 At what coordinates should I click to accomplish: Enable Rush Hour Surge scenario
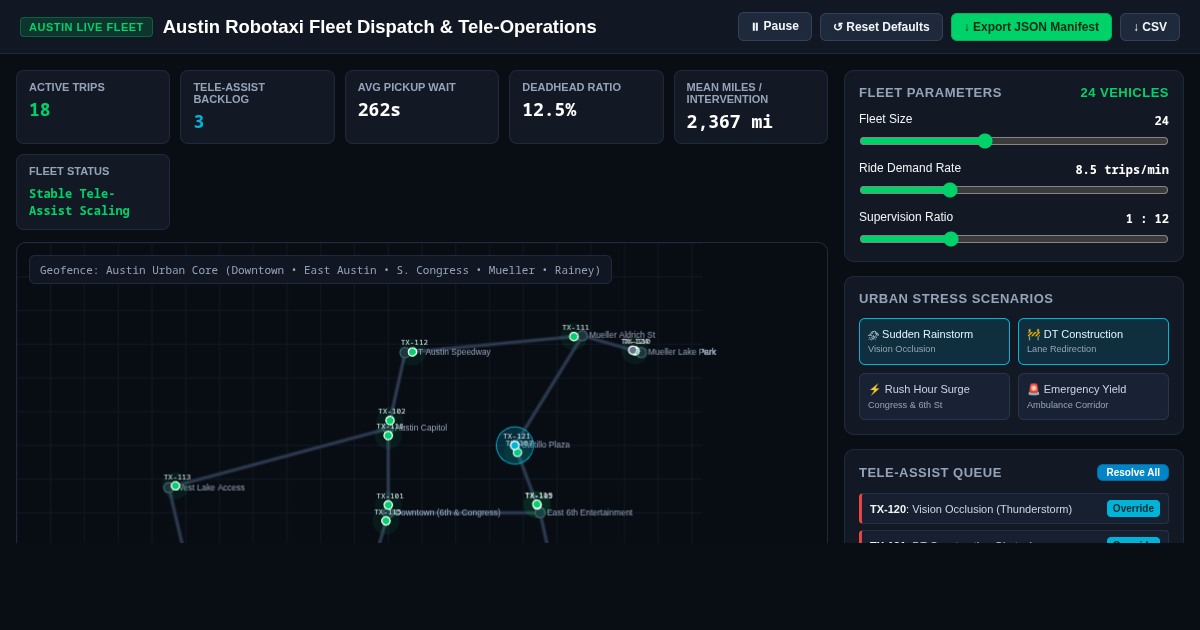click(934, 396)
